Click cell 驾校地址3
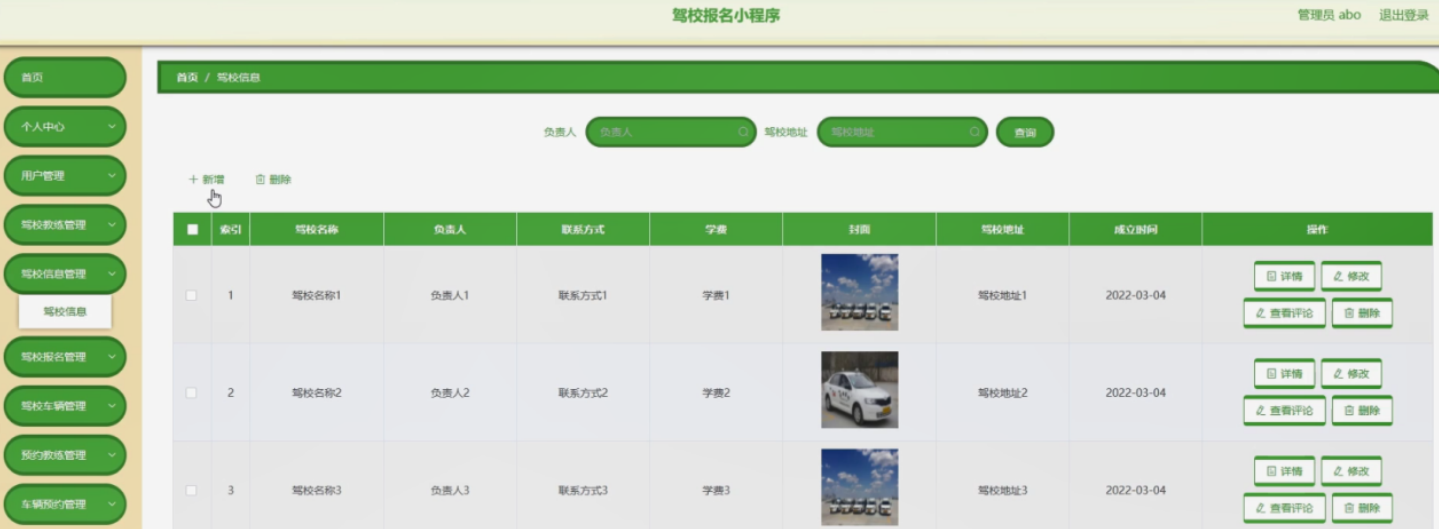The width and height of the screenshot is (1439, 529). click(x=1002, y=490)
